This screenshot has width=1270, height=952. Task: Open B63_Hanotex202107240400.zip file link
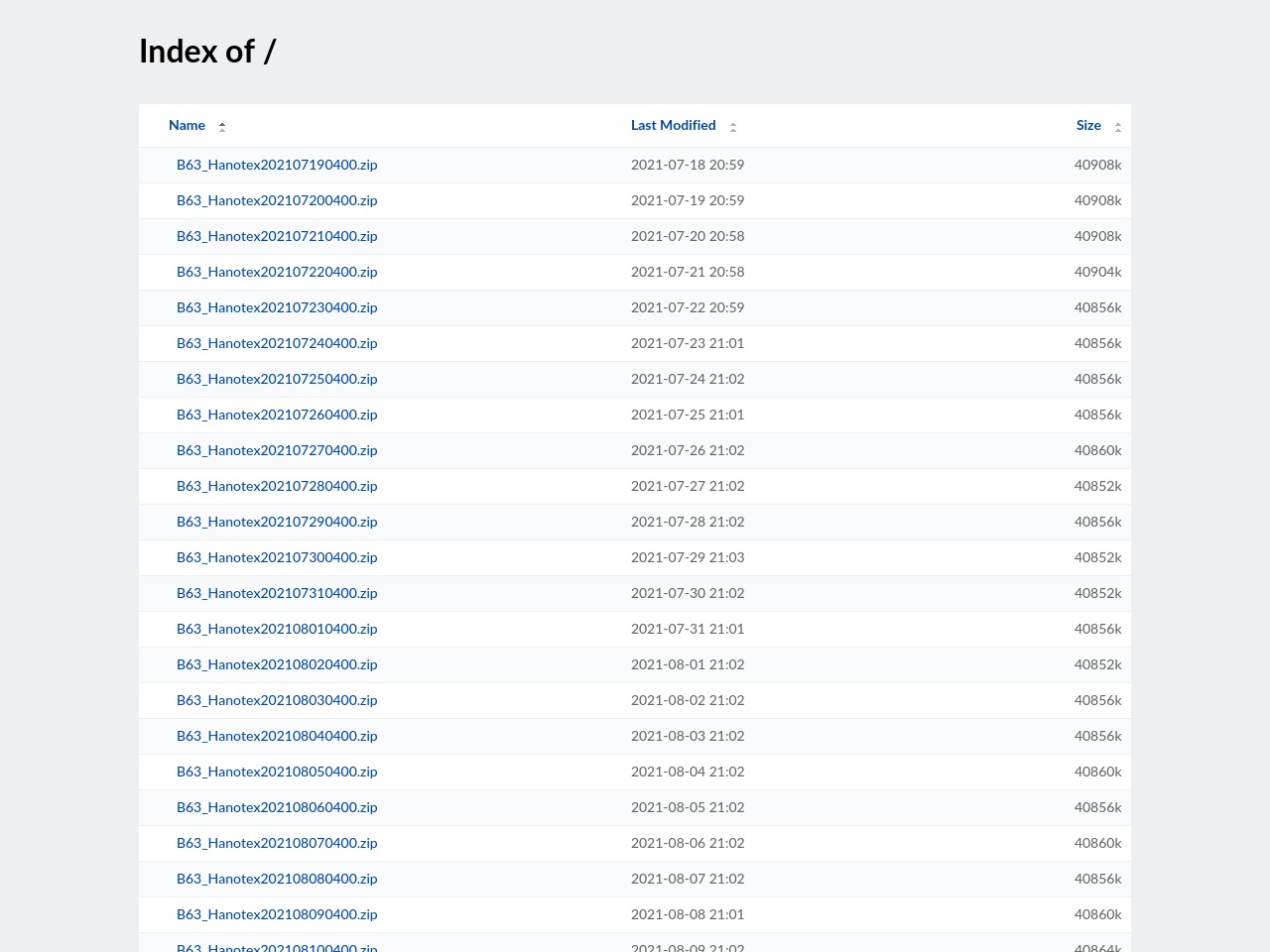[x=277, y=343]
